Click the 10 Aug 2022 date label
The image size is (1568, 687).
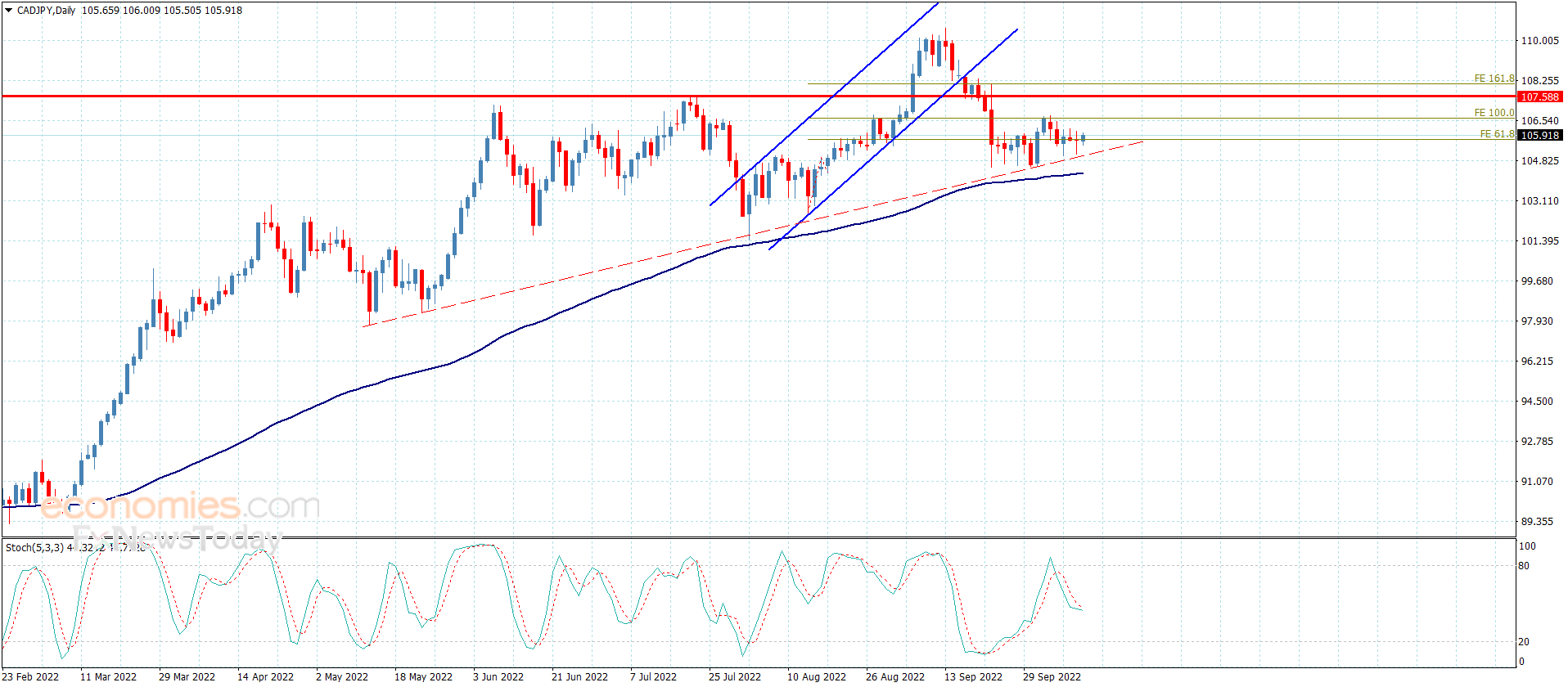pos(816,676)
